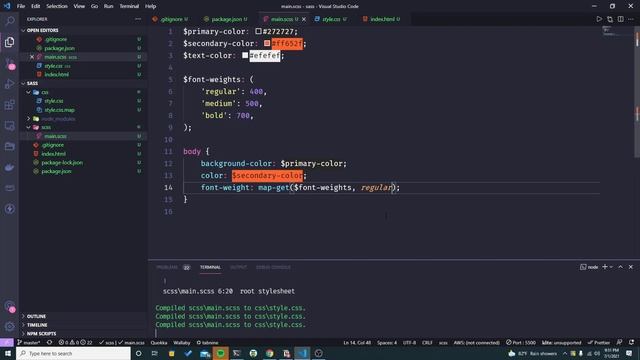Collapse the SASS workspace section
The width and height of the screenshot is (640, 360).
tap(23, 83)
